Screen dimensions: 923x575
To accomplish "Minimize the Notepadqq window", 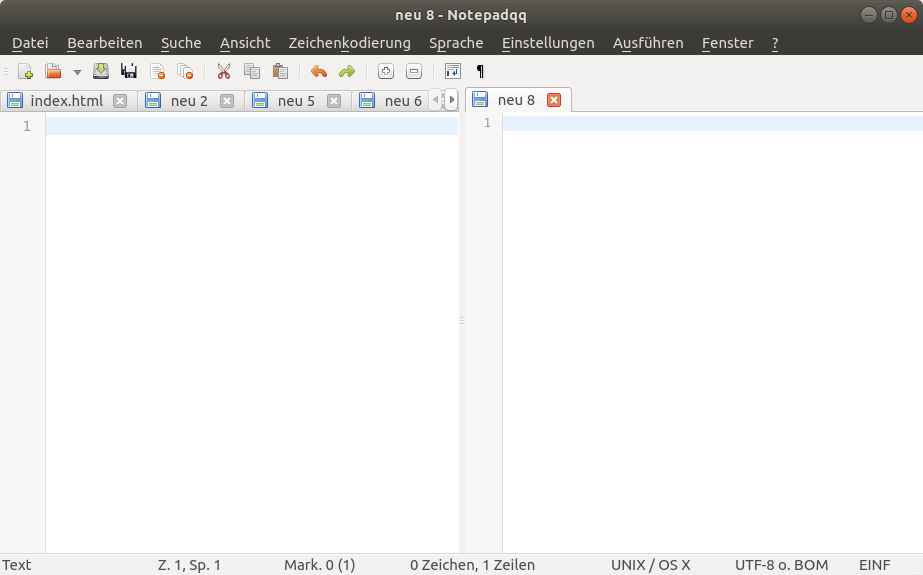I will 869,15.
